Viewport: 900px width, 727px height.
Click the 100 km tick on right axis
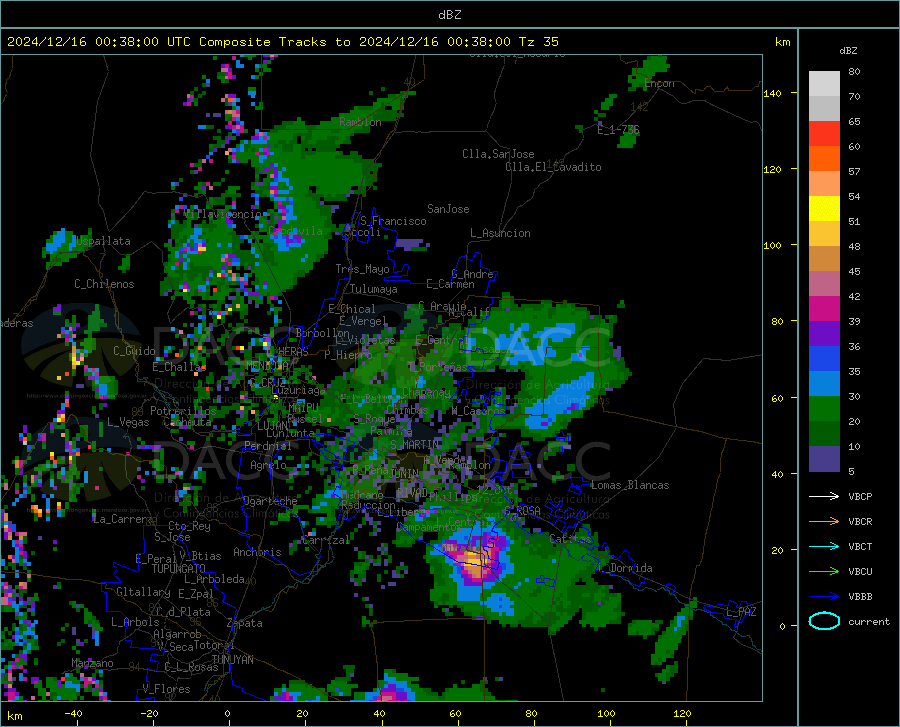tap(772, 246)
